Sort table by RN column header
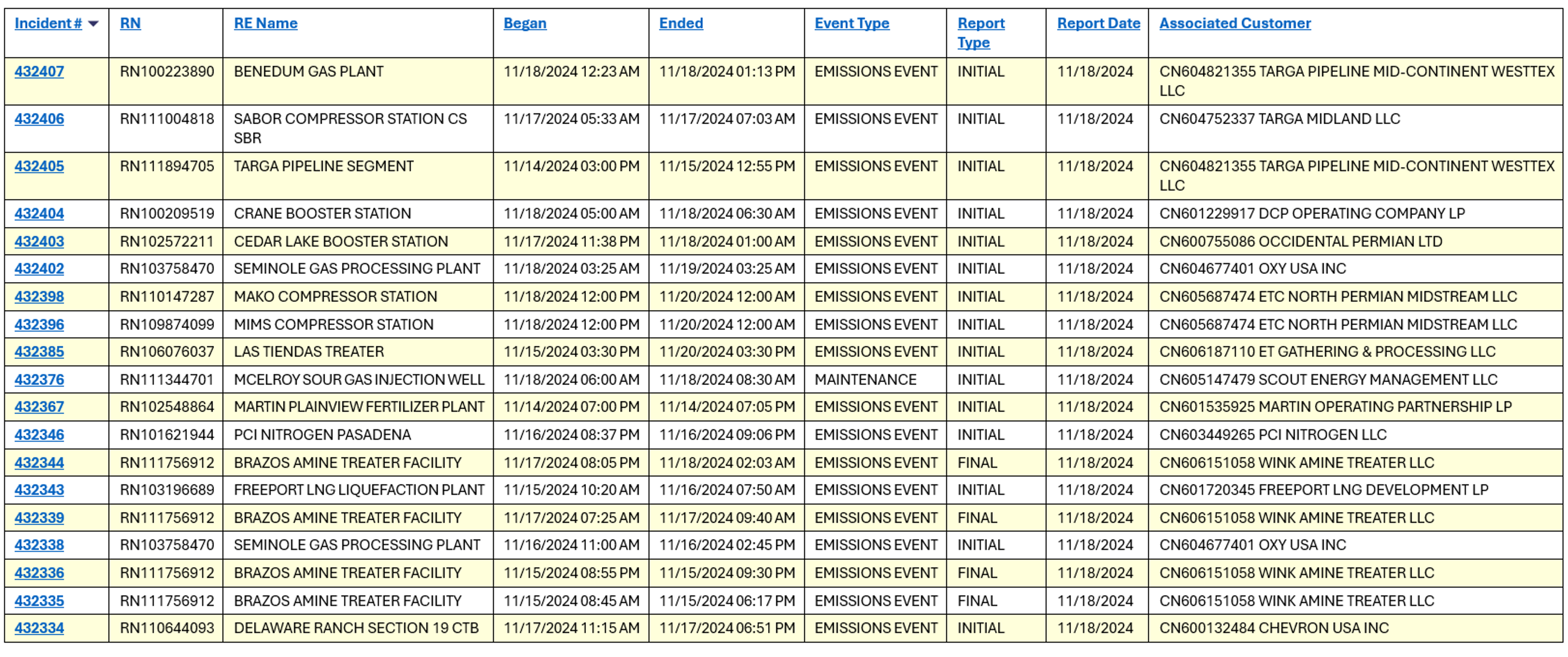The image size is (1568, 657). click(130, 23)
